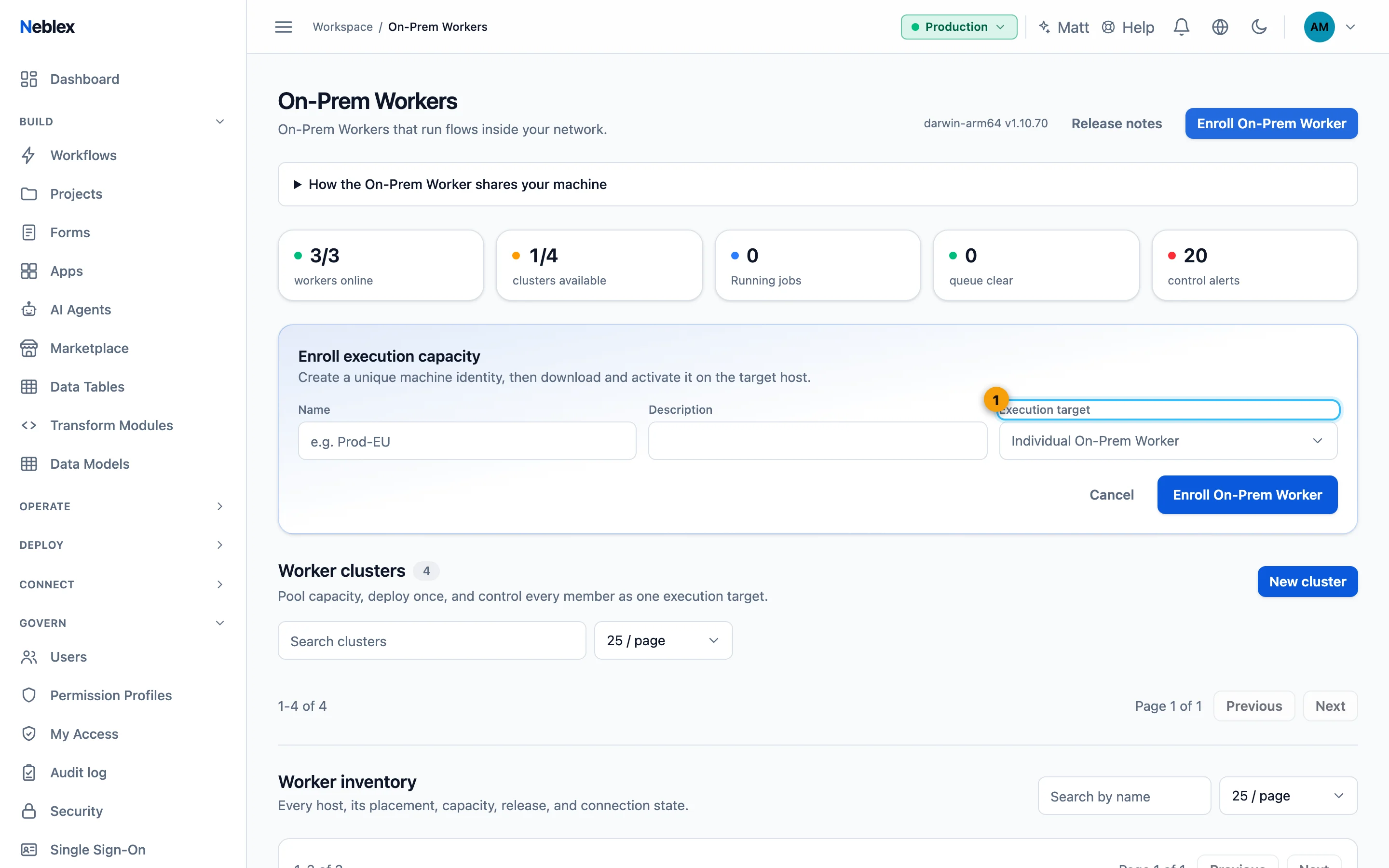Viewport: 1389px width, 868px height.
Task: Open Data Models in sidebar
Action: click(x=123, y=464)
